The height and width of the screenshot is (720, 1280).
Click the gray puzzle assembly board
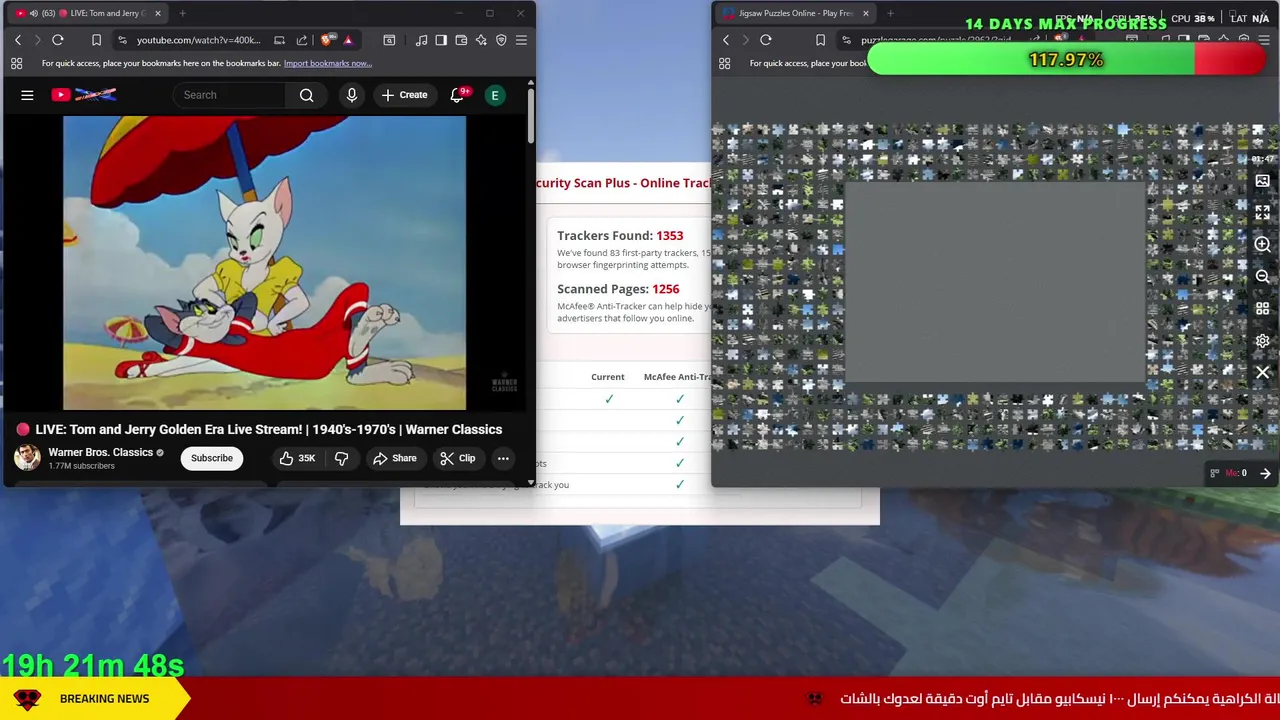[995, 283]
